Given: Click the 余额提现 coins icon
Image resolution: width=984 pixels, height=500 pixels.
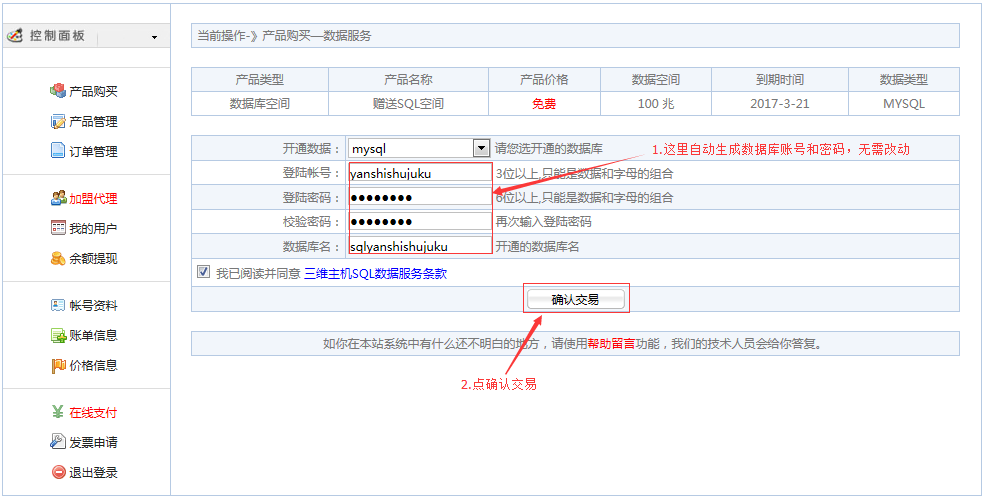Looking at the screenshot, I should click(58, 258).
